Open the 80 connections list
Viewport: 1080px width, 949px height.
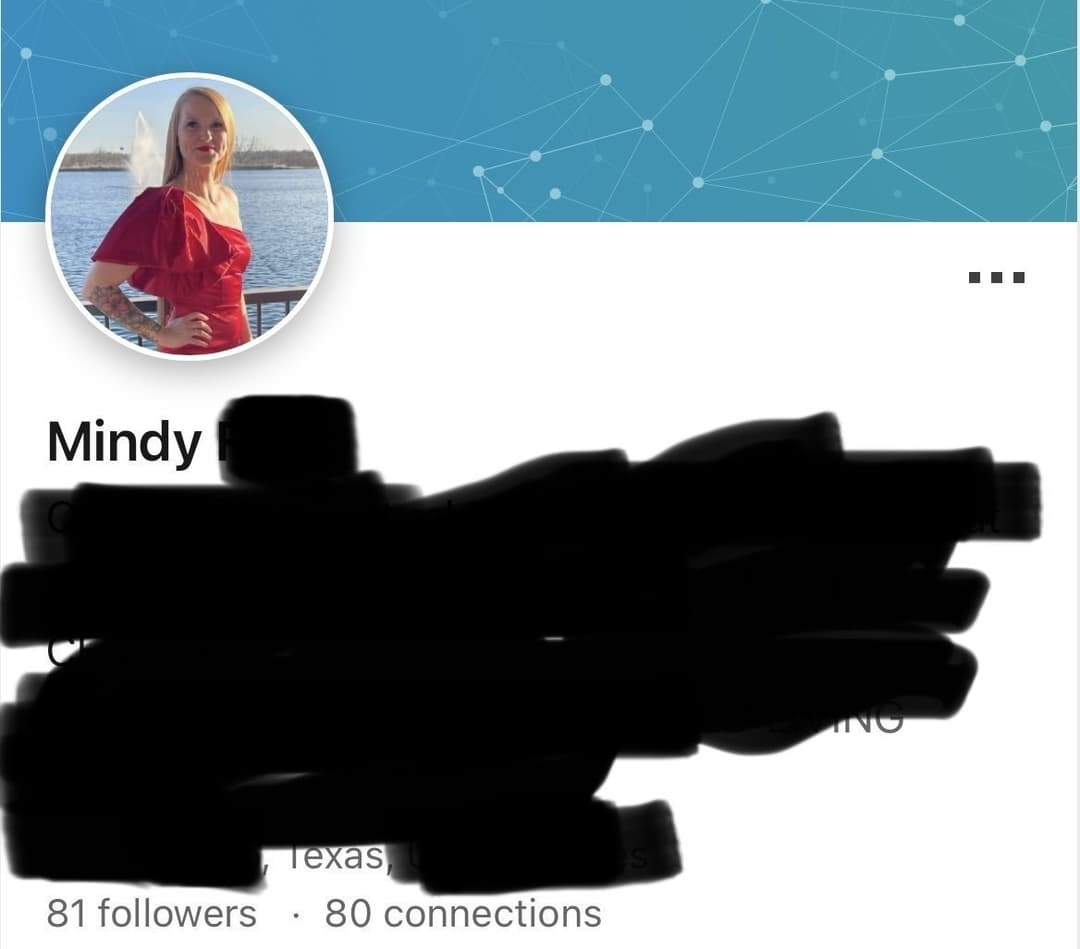[463, 914]
